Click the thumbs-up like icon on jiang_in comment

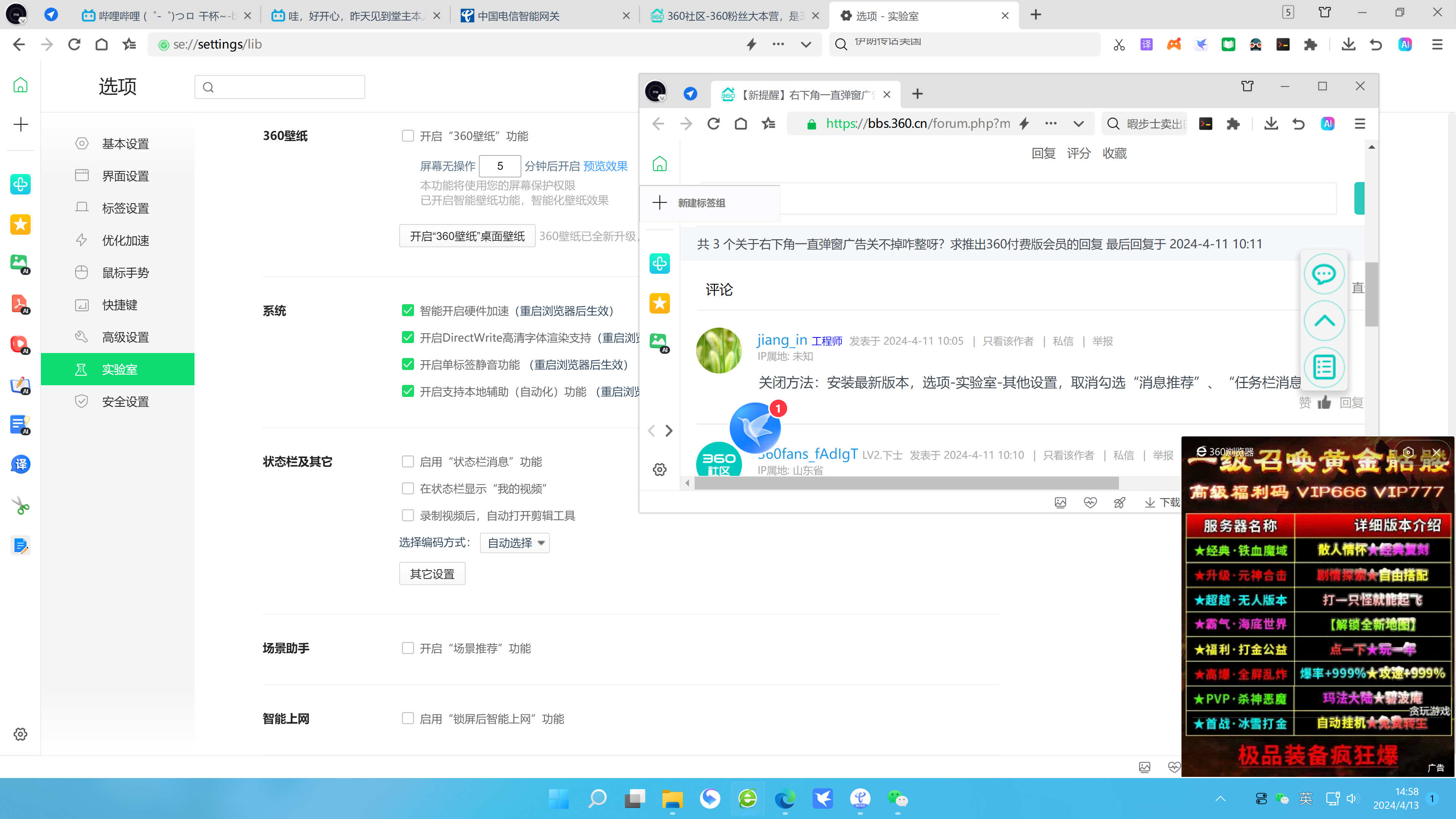(x=1324, y=402)
